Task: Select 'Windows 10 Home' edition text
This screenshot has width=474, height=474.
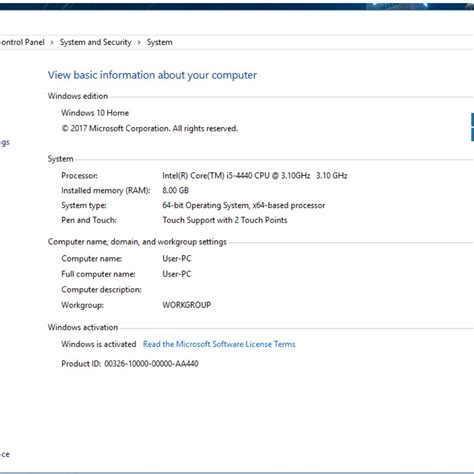Action: coord(95,113)
